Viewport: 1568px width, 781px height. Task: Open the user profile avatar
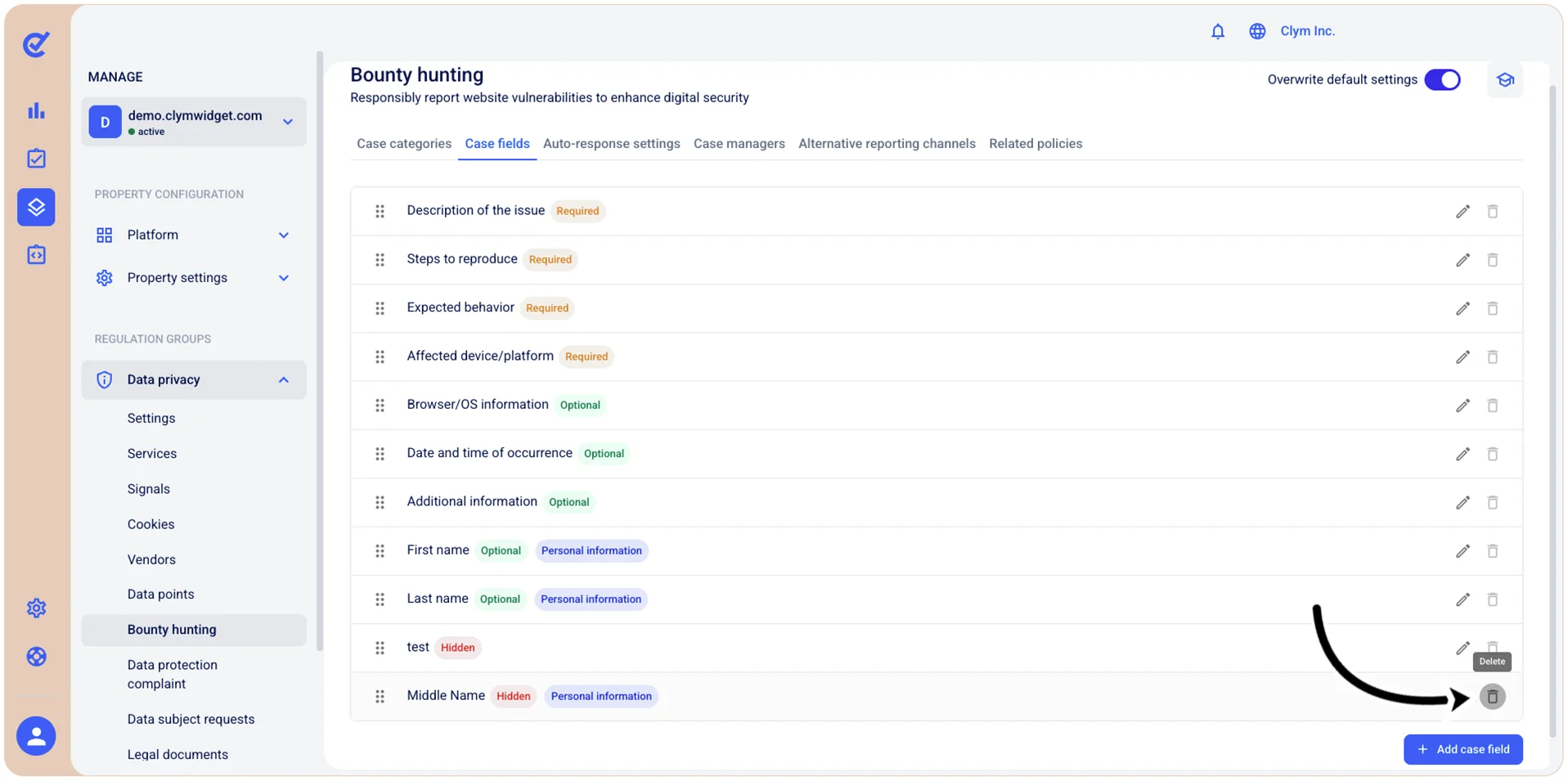click(x=36, y=736)
